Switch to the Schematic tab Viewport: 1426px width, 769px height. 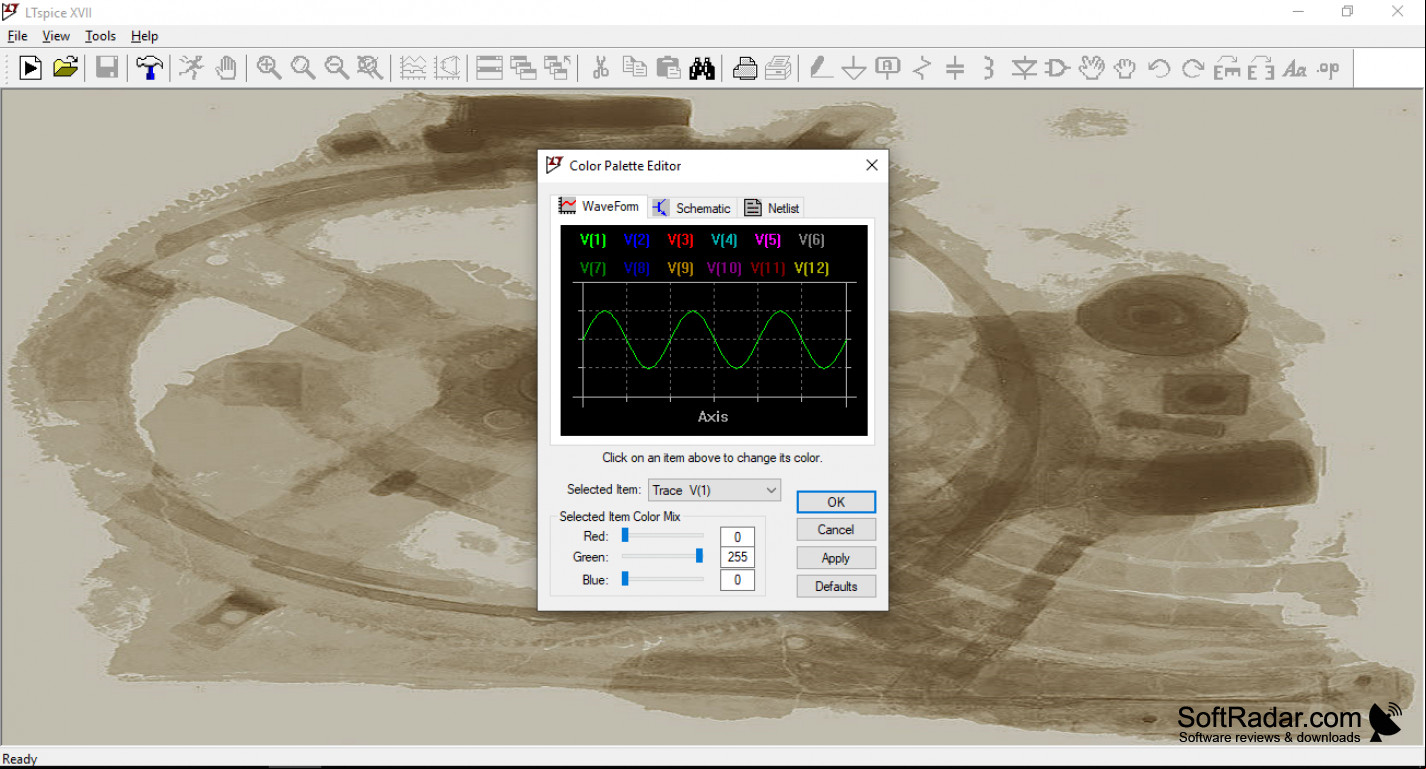(x=693, y=208)
